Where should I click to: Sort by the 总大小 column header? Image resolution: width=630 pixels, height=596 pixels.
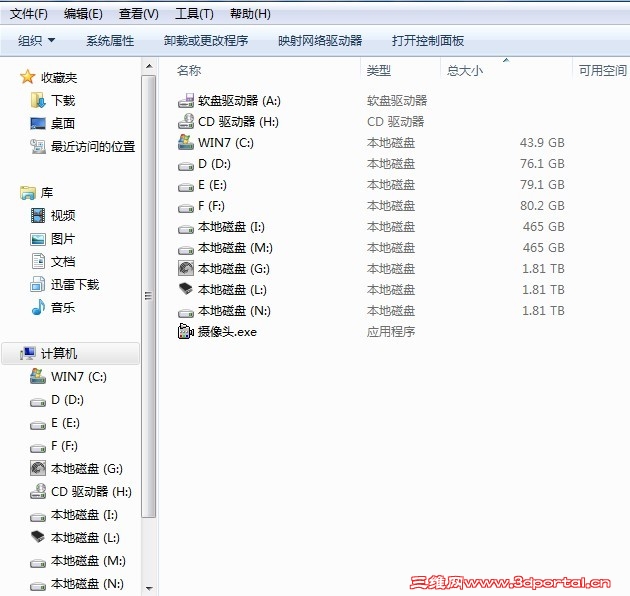coord(464,70)
